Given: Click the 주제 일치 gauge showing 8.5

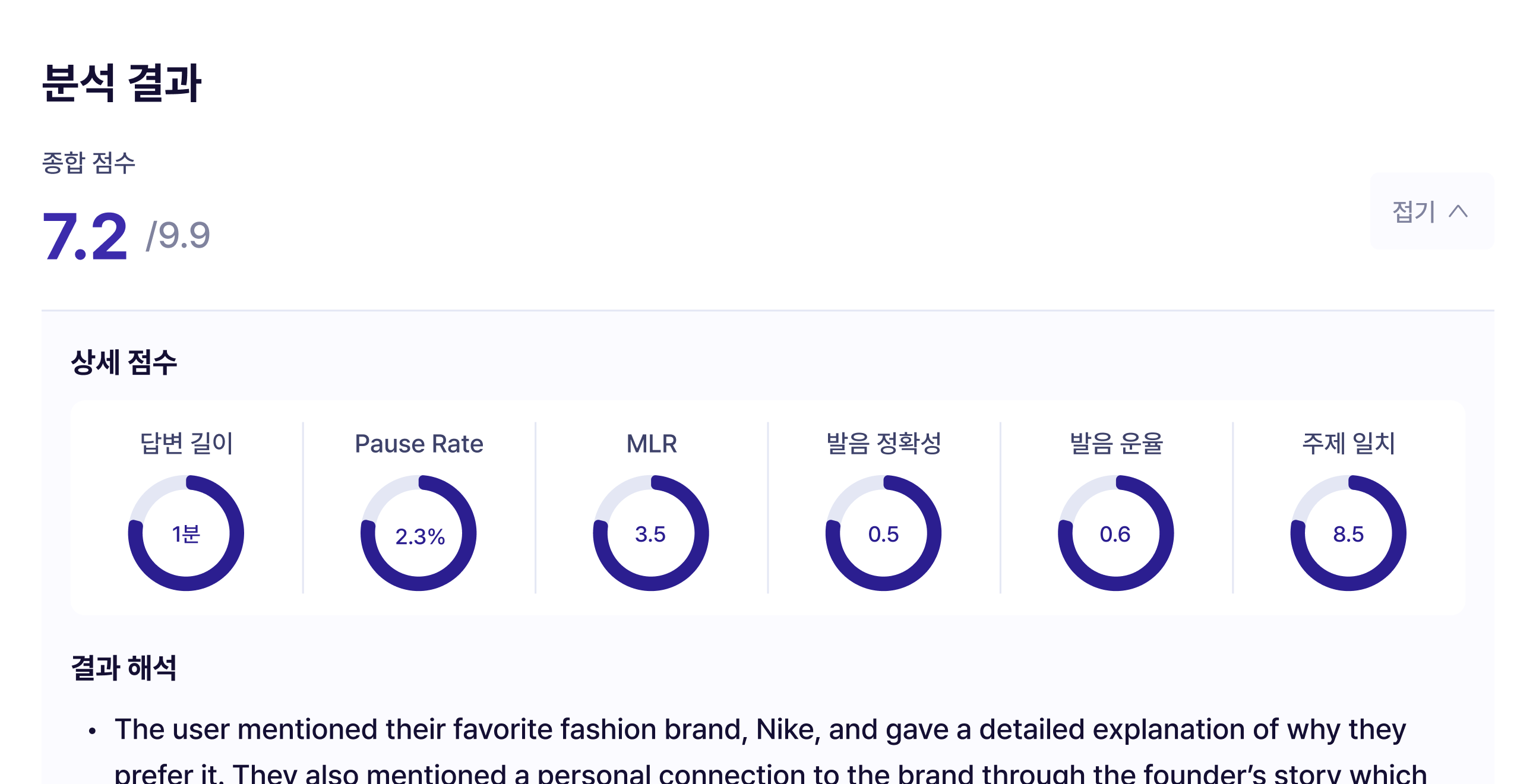Looking at the screenshot, I should pos(1348,533).
